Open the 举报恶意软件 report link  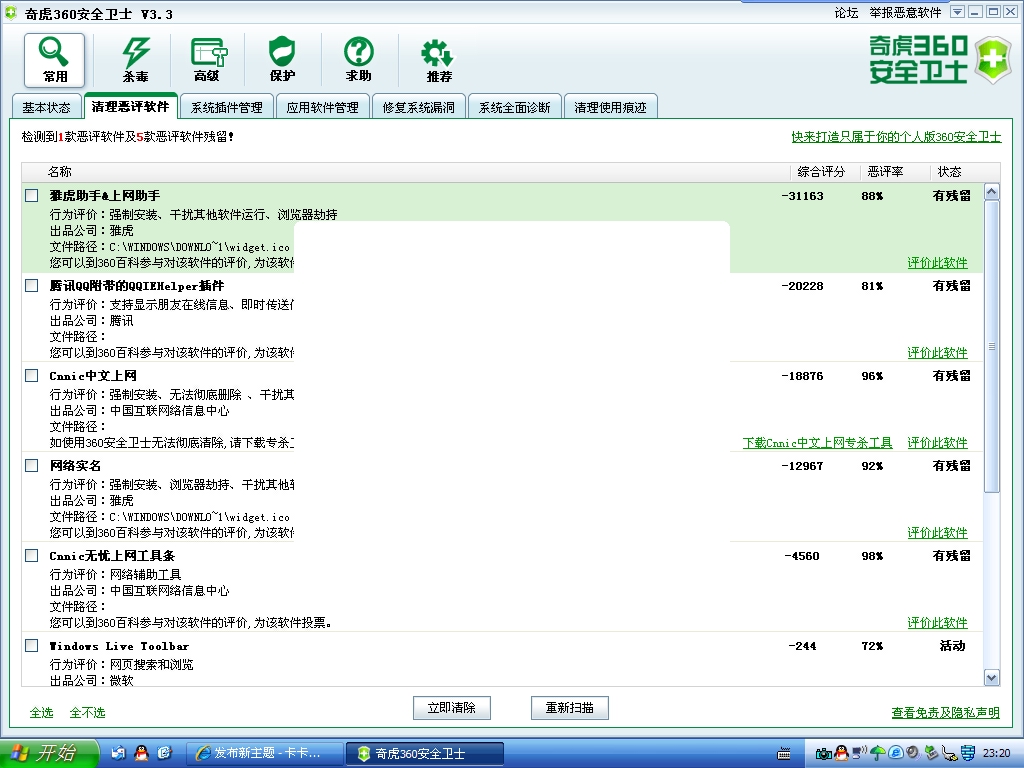(905, 13)
